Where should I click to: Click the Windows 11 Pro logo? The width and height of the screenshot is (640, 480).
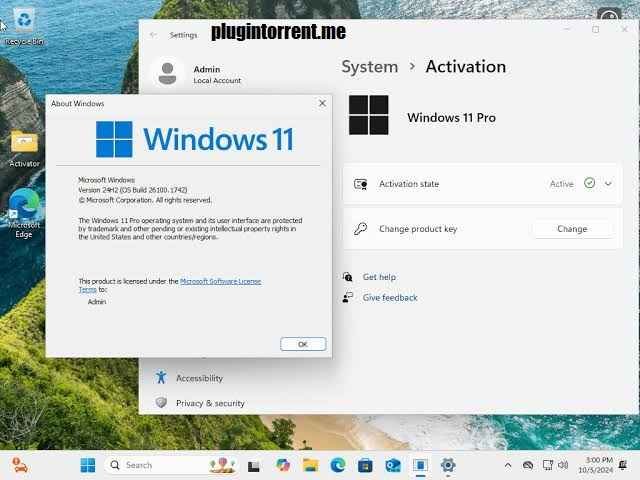click(369, 115)
